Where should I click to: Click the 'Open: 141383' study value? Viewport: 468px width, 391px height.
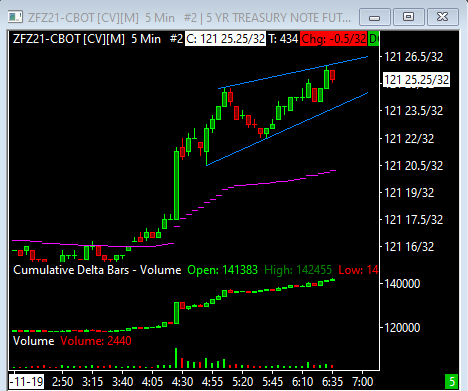pyautogui.click(x=222, y=270)
